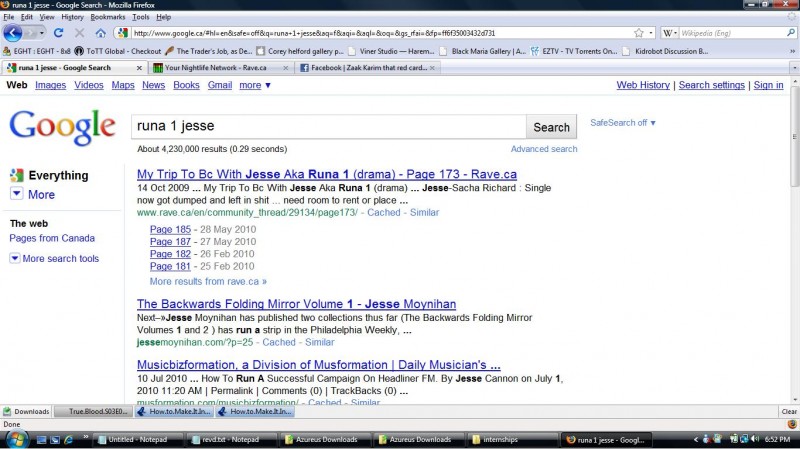Click the Videos link in Google bar
The height and width of the screenshot is (449, 800).
click(x=89, y=85)
